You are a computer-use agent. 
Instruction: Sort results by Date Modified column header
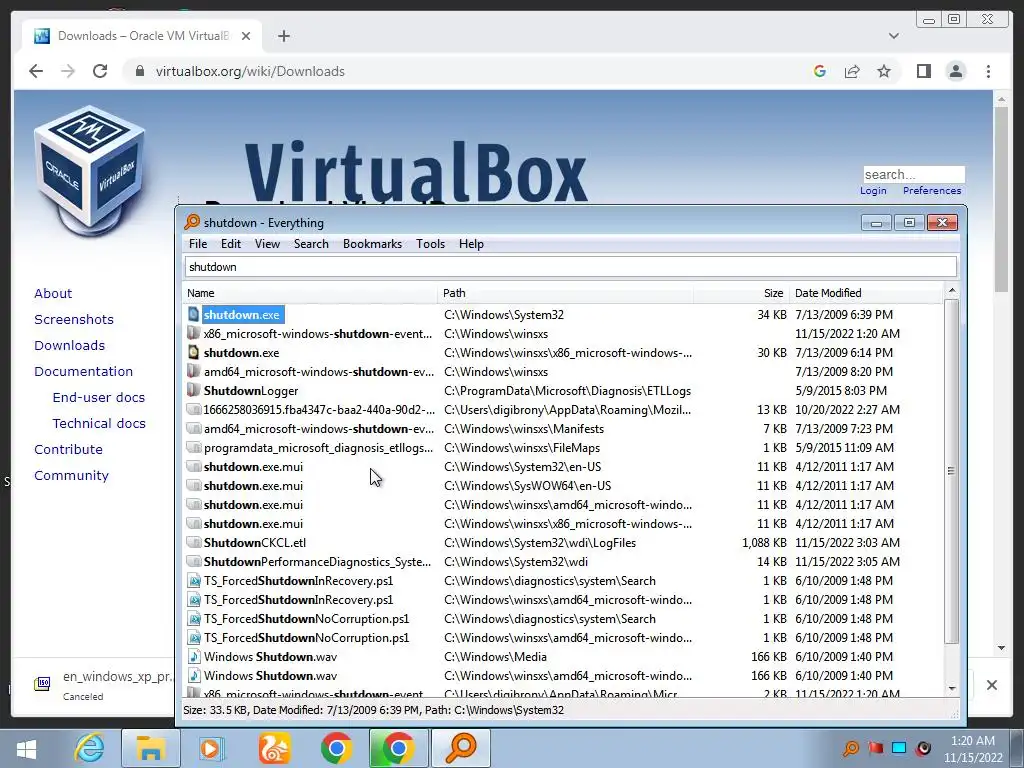pyautogui.click(x=866, y=293)
